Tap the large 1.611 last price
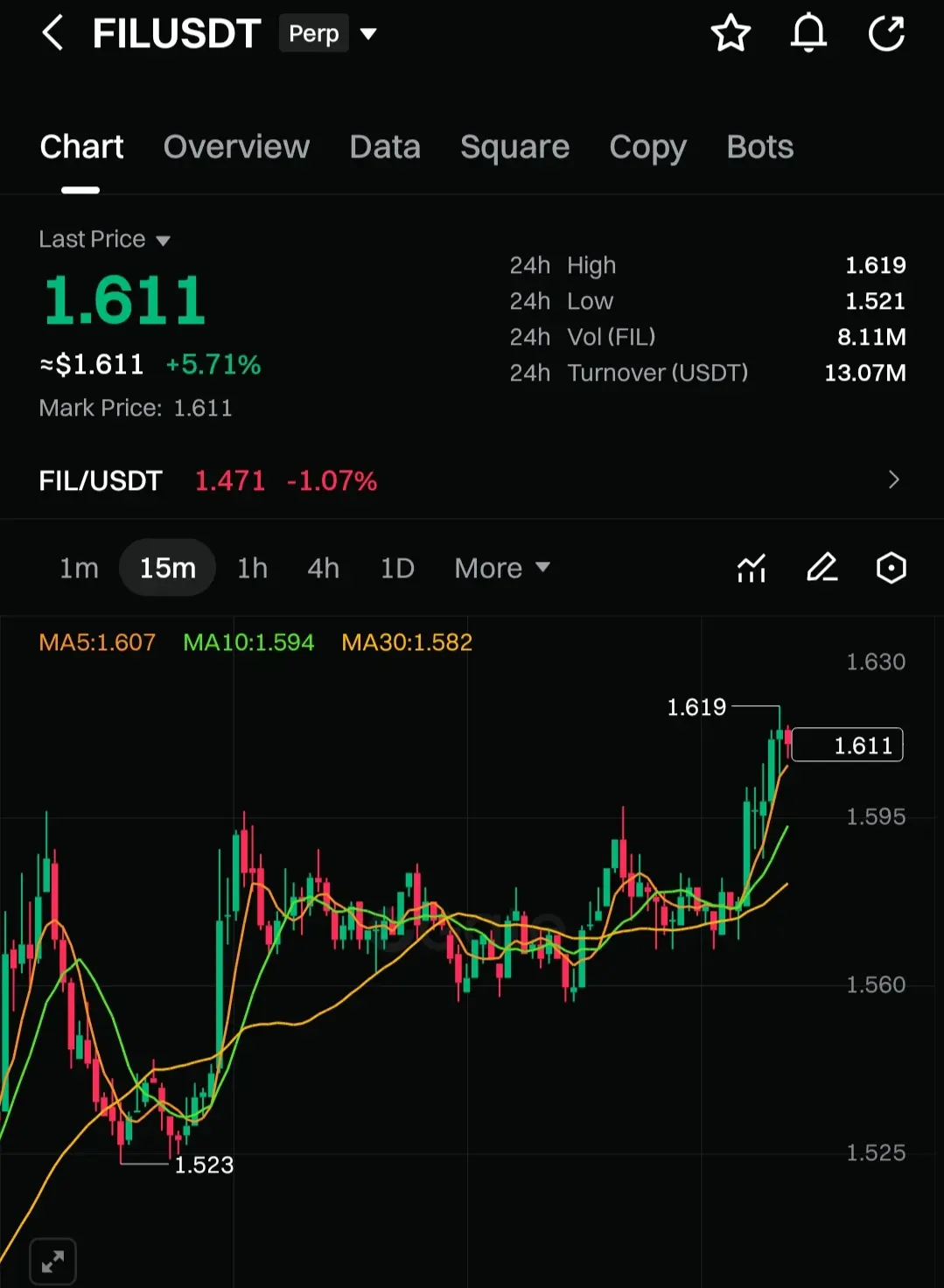Image resolution: width=944 pixels, height=1288 pixels. [124, 300]
